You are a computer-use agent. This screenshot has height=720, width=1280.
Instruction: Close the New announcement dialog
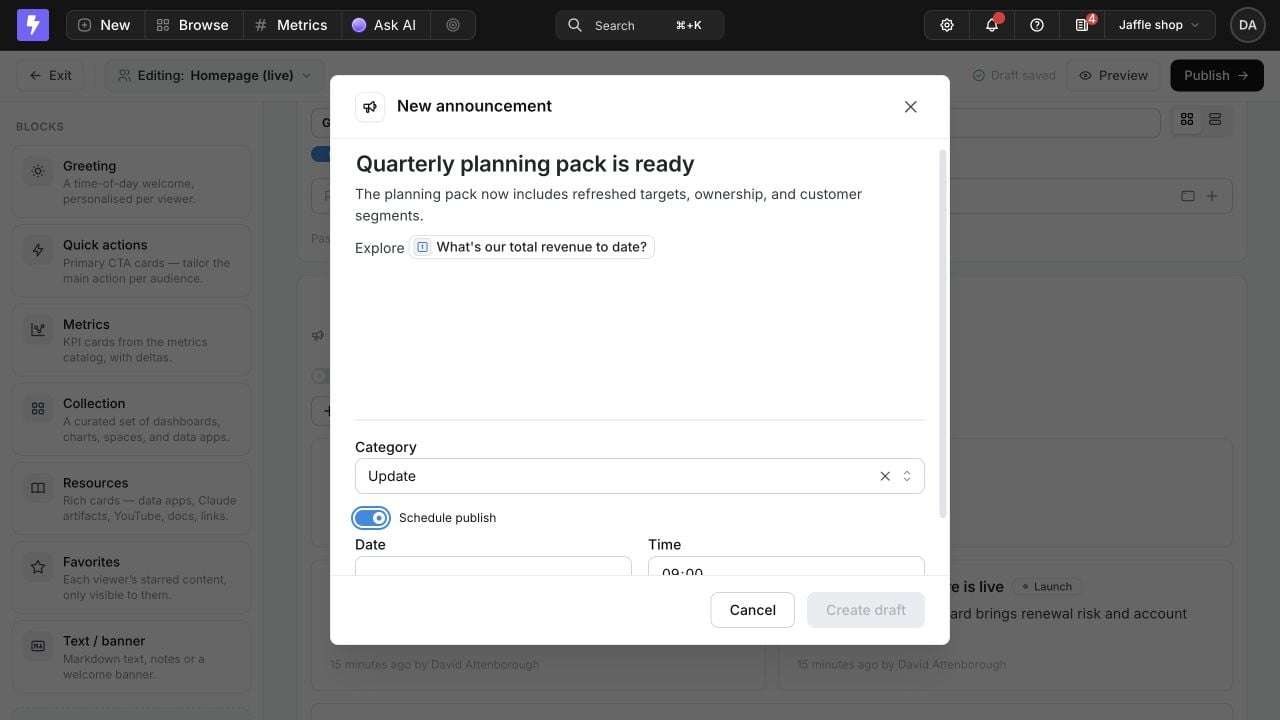pyautogui.click(x=910, y=107)
